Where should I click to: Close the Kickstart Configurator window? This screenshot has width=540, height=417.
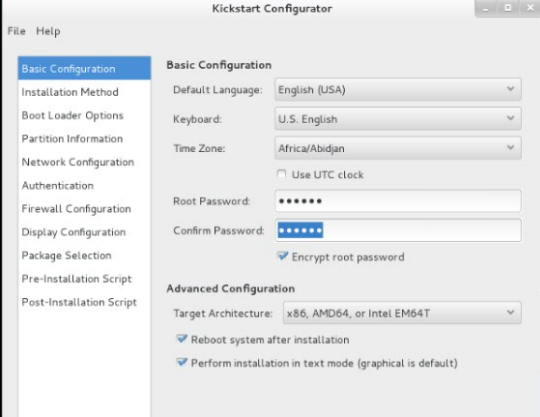tap(530, 8)
